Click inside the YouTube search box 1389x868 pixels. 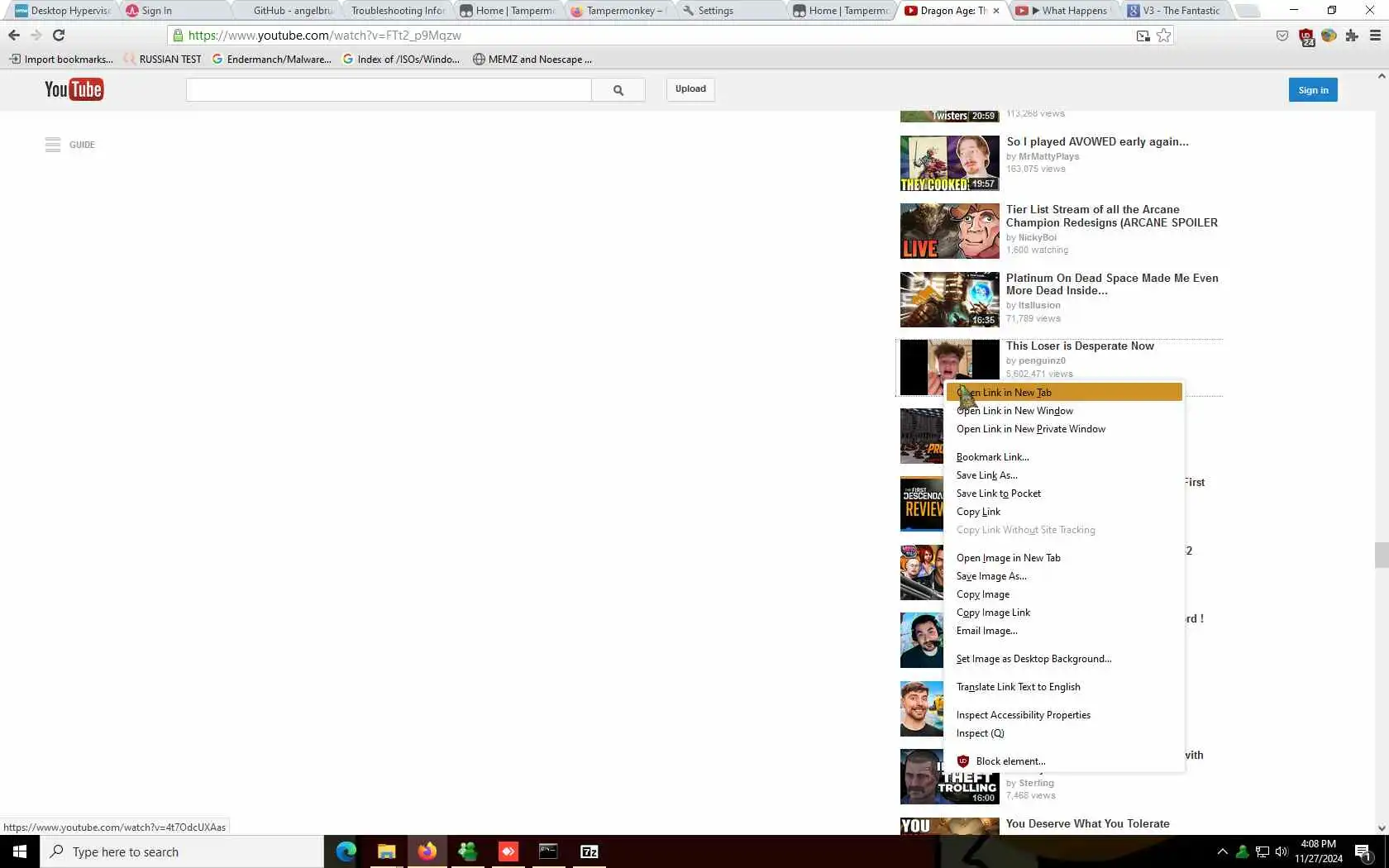tap(389, 90)
